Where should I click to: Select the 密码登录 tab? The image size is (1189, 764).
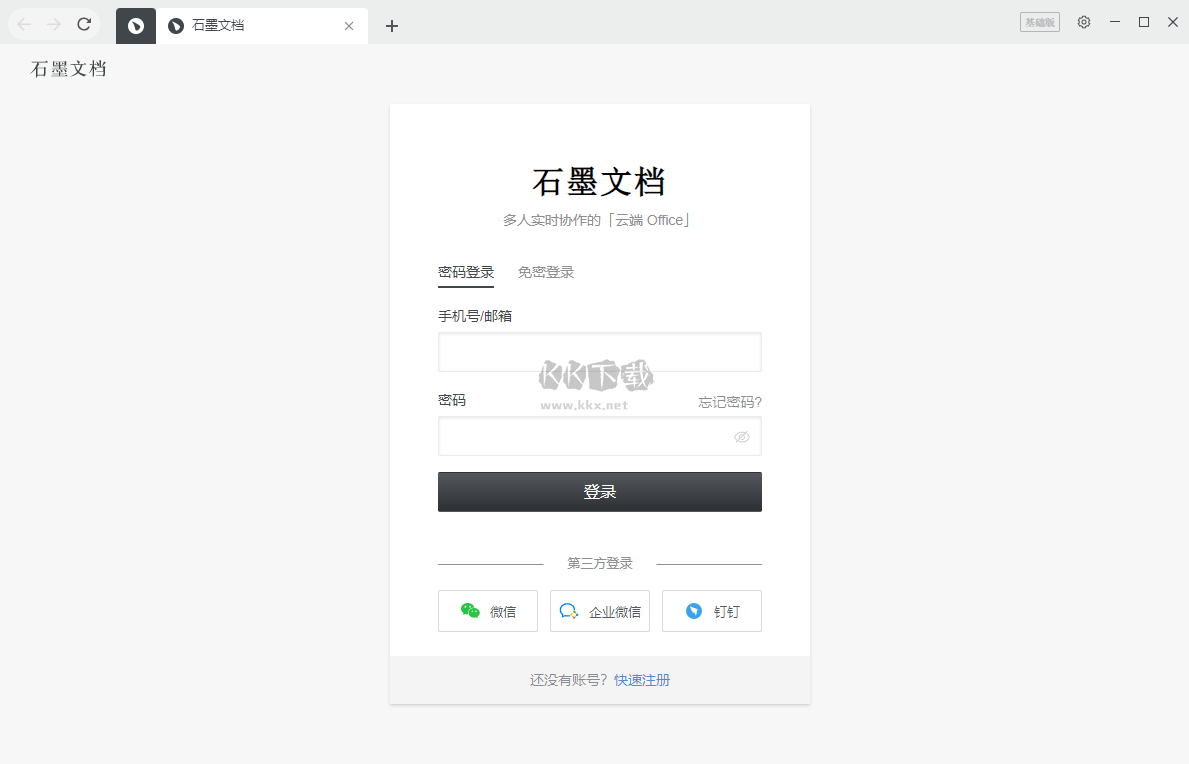(x=466, y=271)
